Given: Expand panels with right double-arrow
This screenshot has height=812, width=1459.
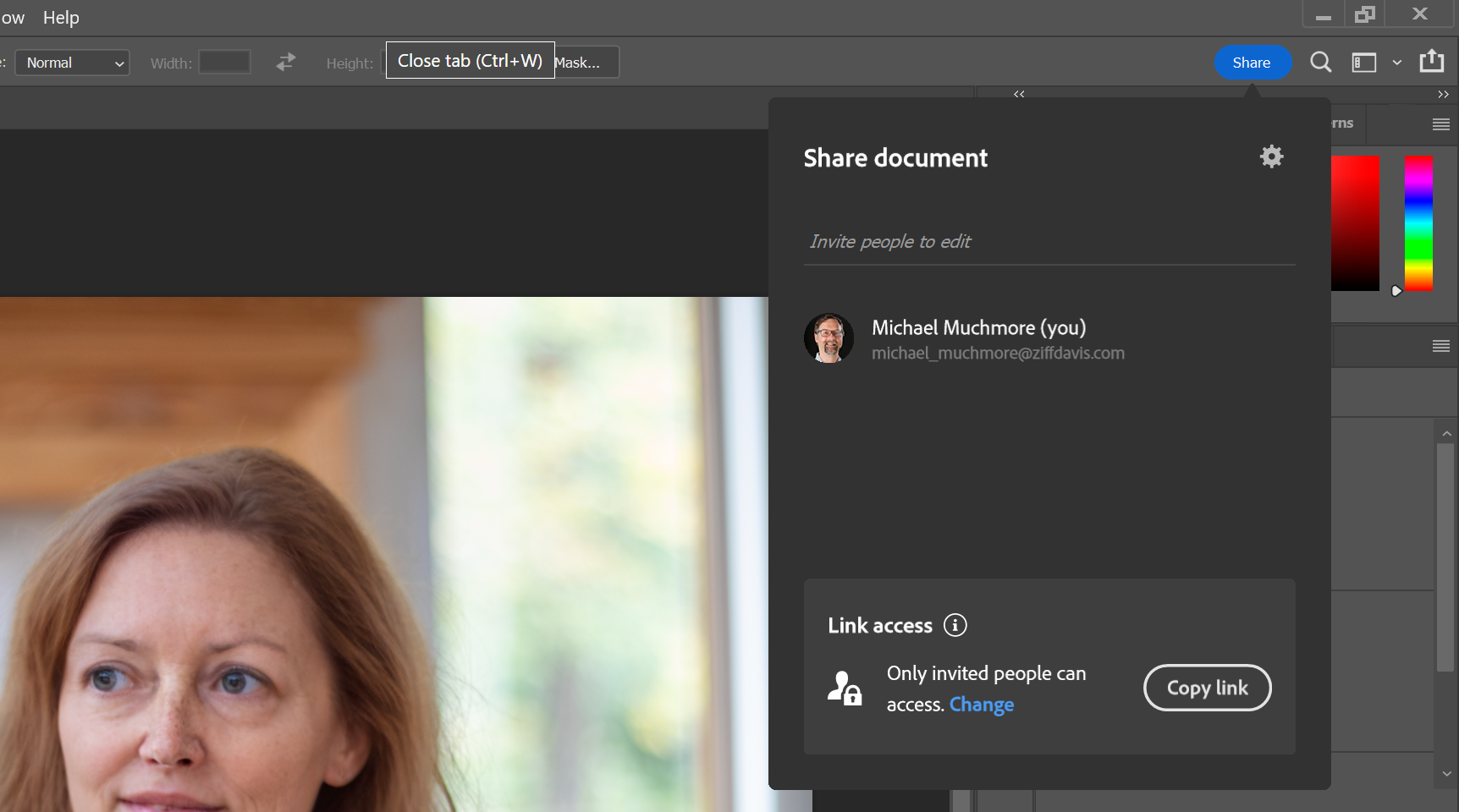Looking at the screenshot, I should coord(1443,94).
